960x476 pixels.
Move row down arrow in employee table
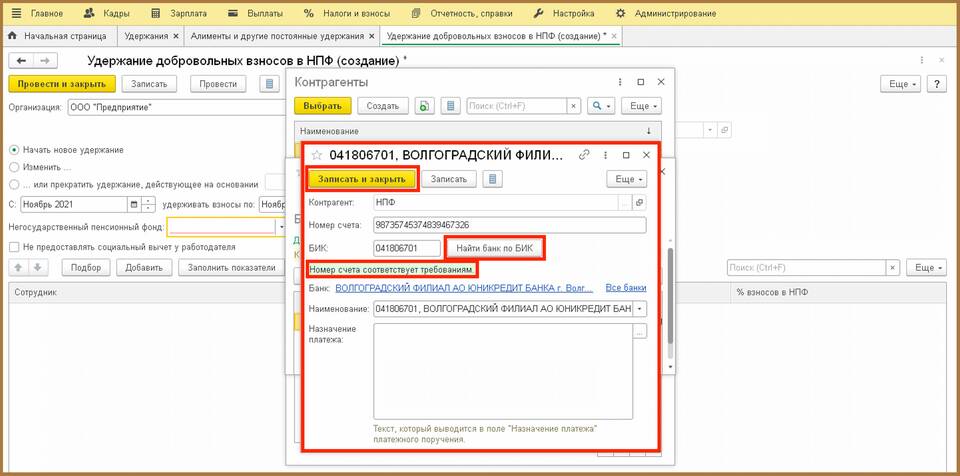(37, 268)
